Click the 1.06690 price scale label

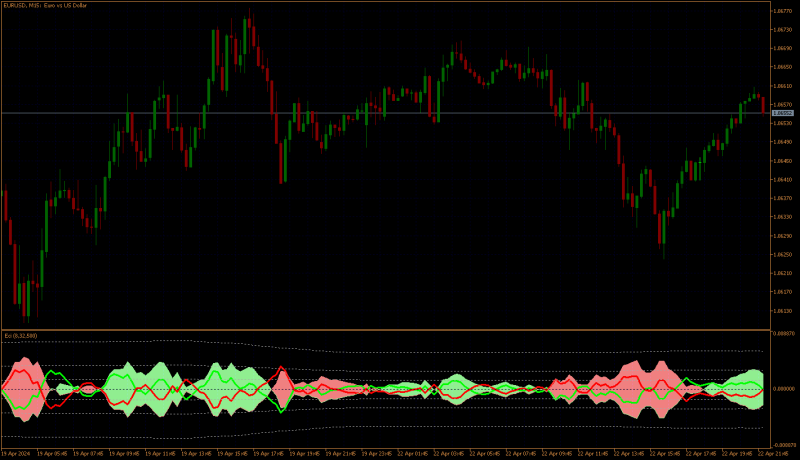[x=783, y=48]
